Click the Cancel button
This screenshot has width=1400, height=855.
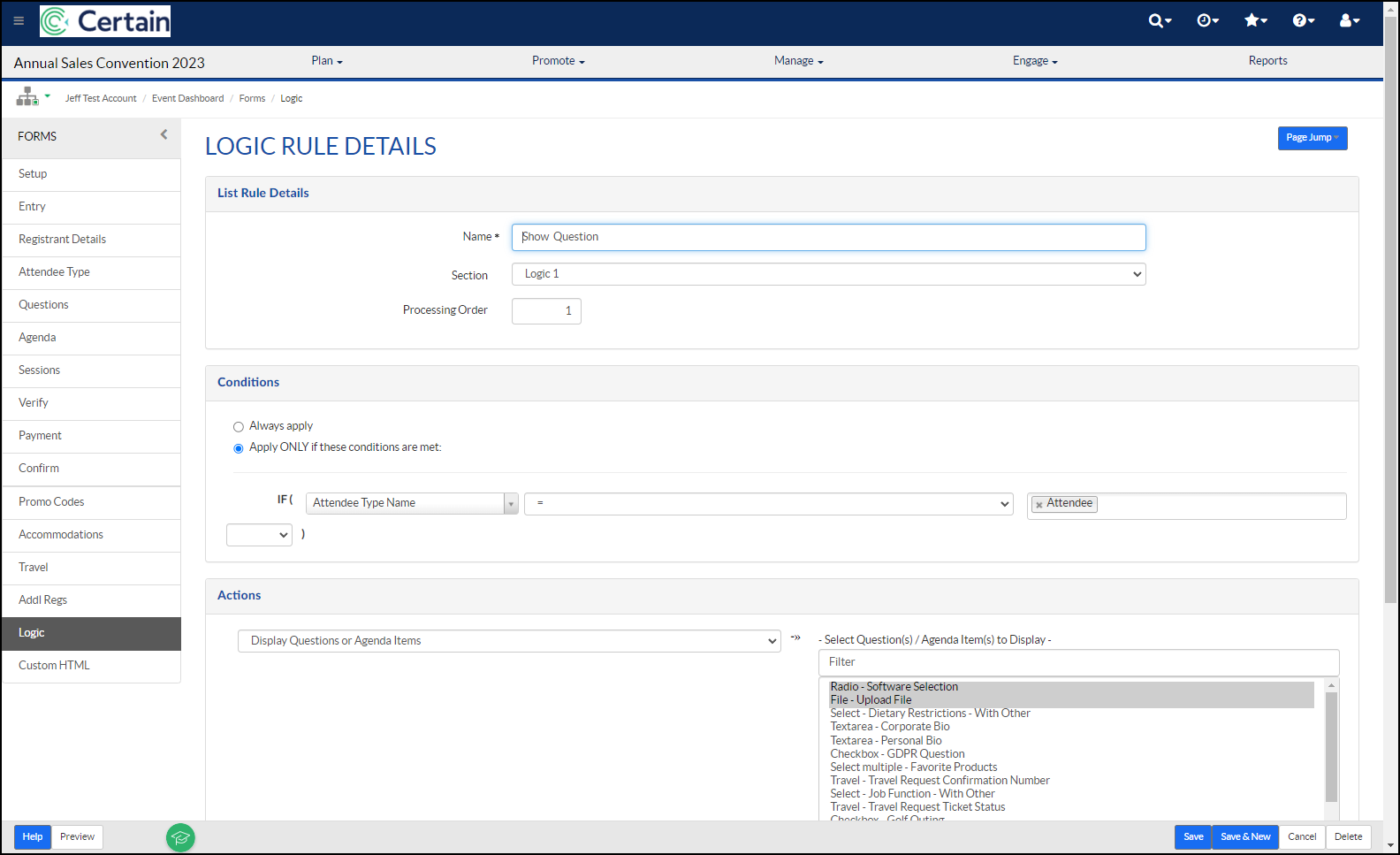tap(1302, 837)
